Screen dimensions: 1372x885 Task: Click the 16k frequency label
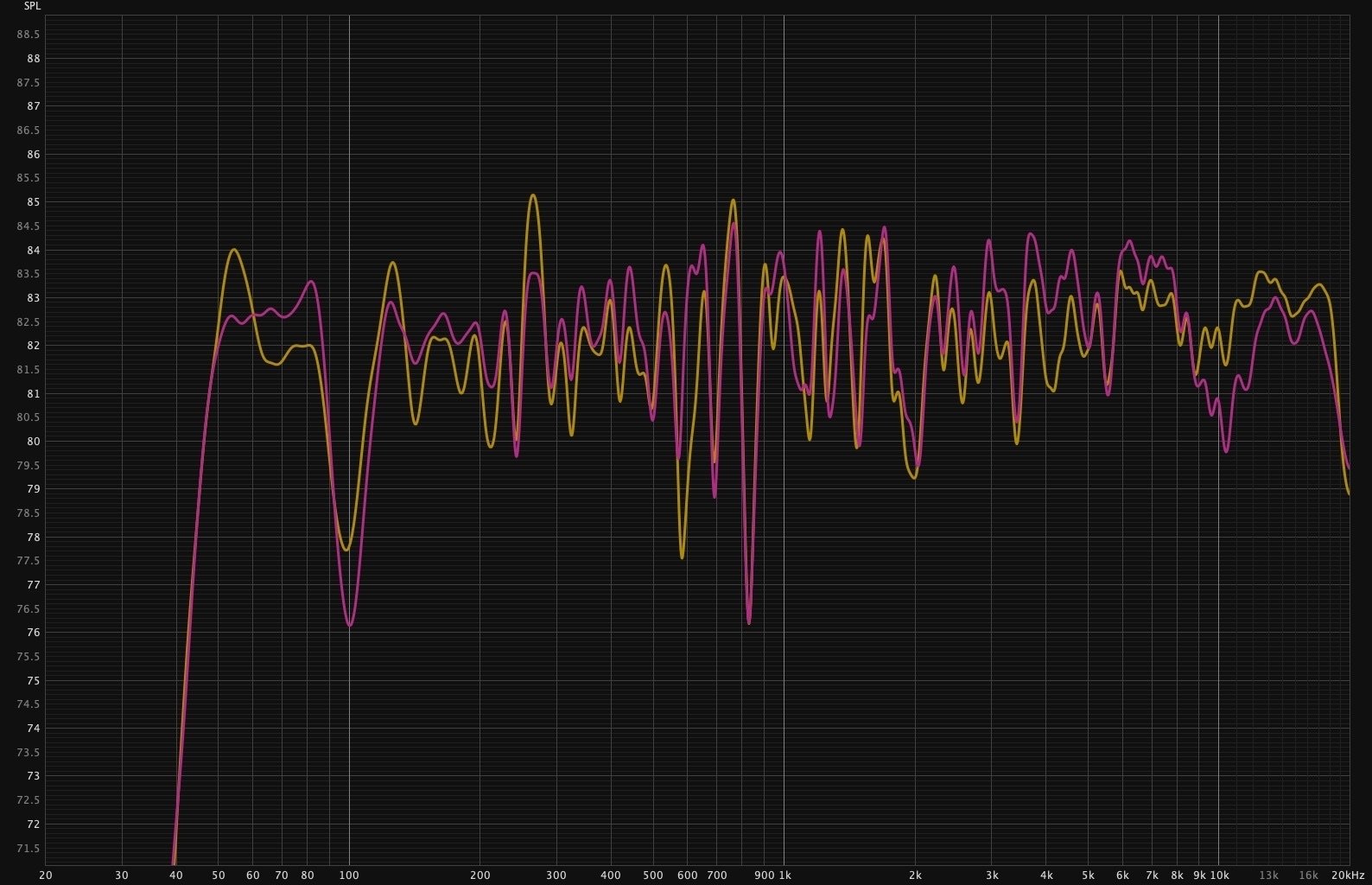click(x=1308, y=875)
